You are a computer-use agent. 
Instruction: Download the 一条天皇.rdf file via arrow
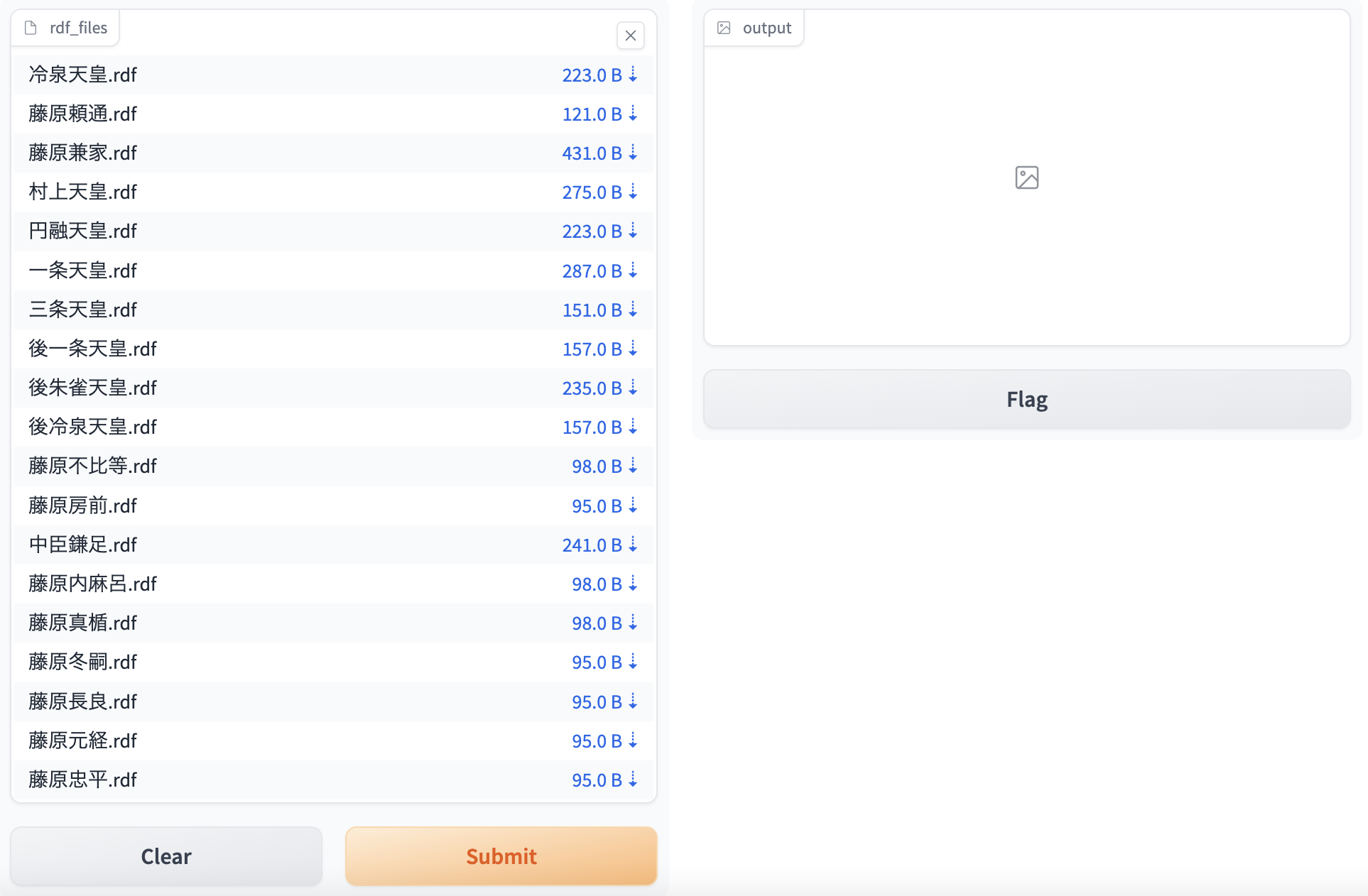pyautogui.click(x=633, y=271)
